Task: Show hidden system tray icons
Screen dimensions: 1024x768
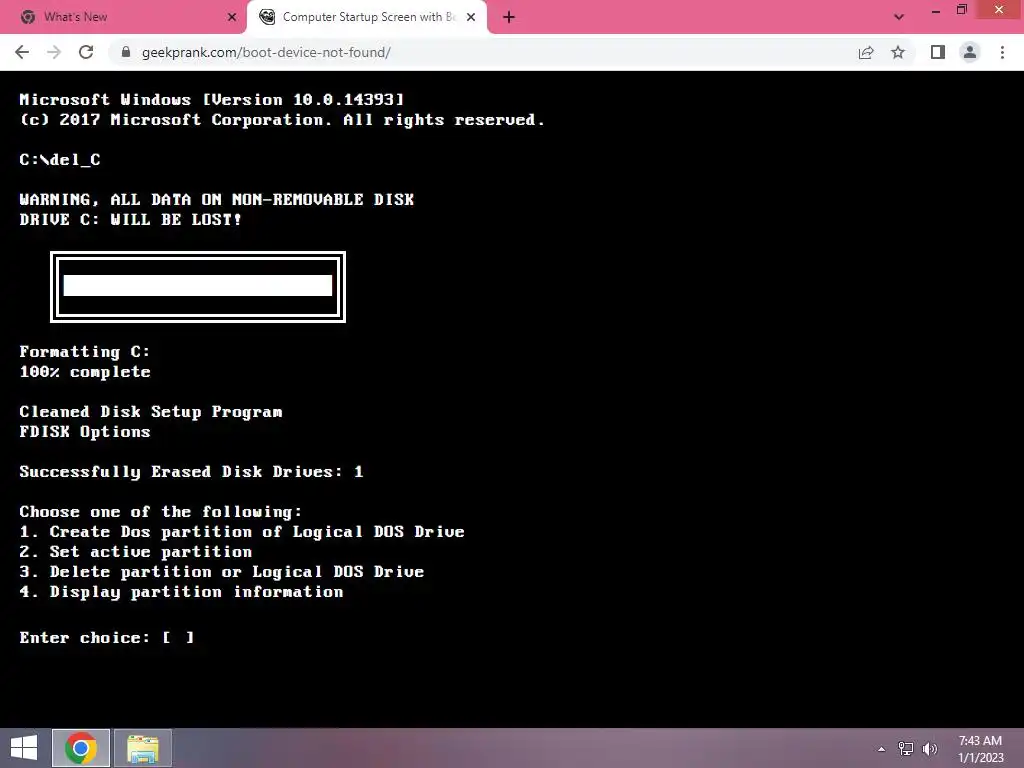Action: coord(882,749)
